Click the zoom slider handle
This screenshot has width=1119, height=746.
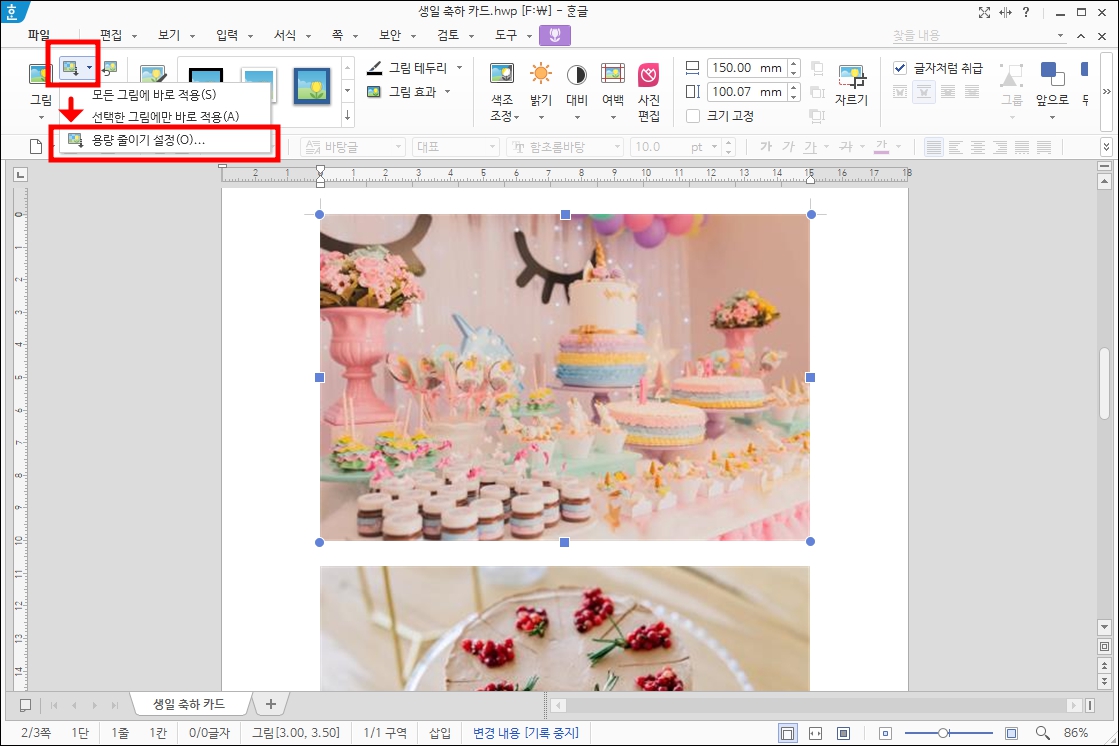pyautogui.click(x=943, y=733)
